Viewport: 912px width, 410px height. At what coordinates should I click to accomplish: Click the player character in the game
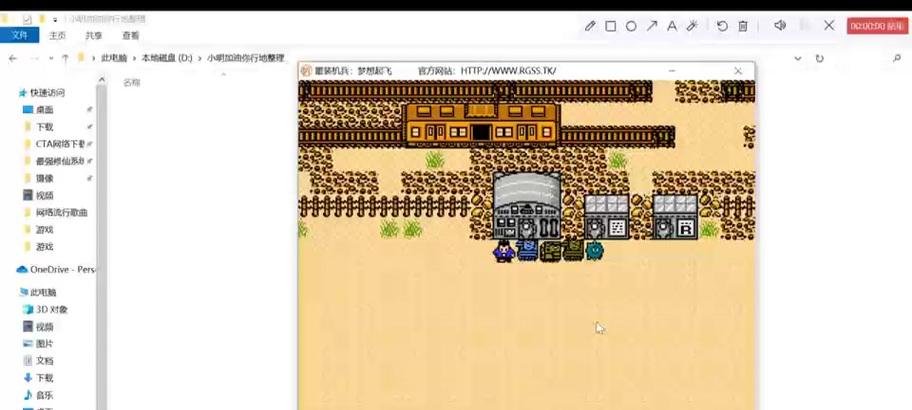click(x=504, y=251)
